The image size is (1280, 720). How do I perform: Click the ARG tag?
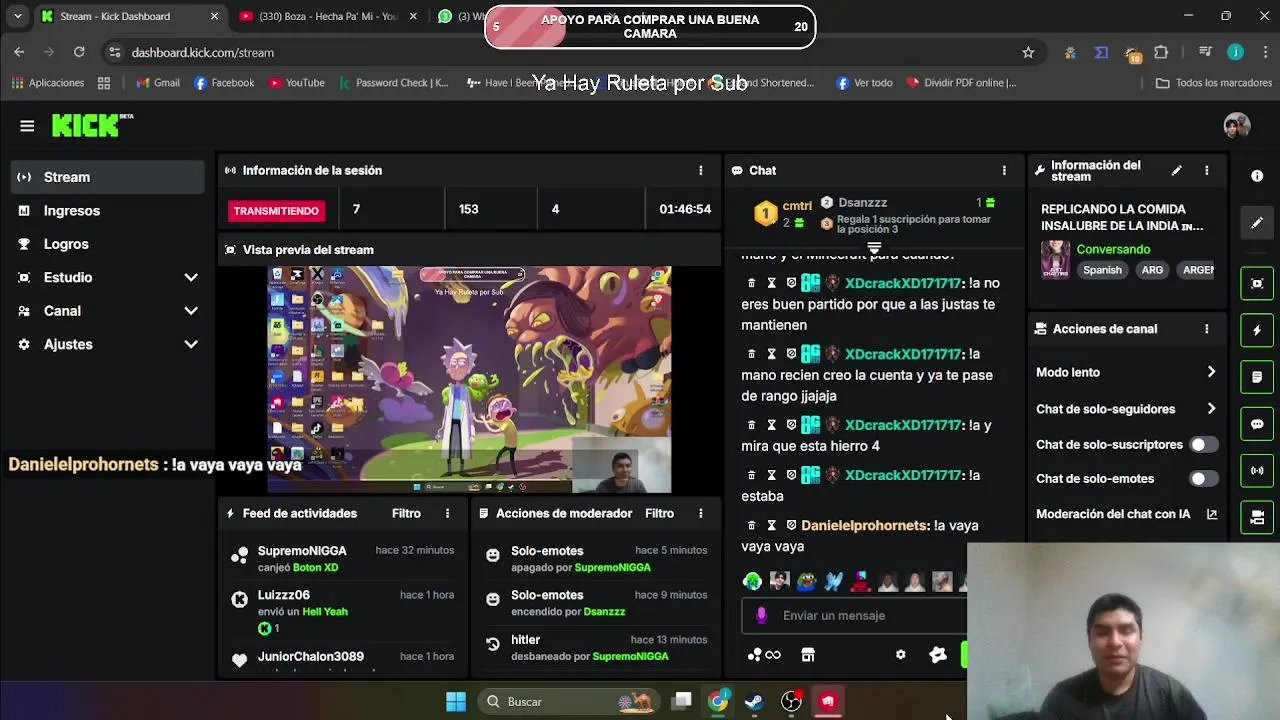coord(1152,270)
